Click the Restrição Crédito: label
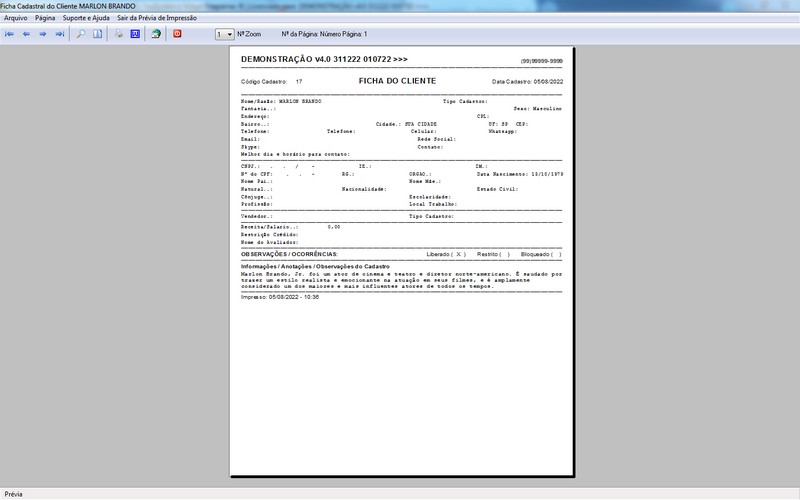800x500 pixels. 269,235
